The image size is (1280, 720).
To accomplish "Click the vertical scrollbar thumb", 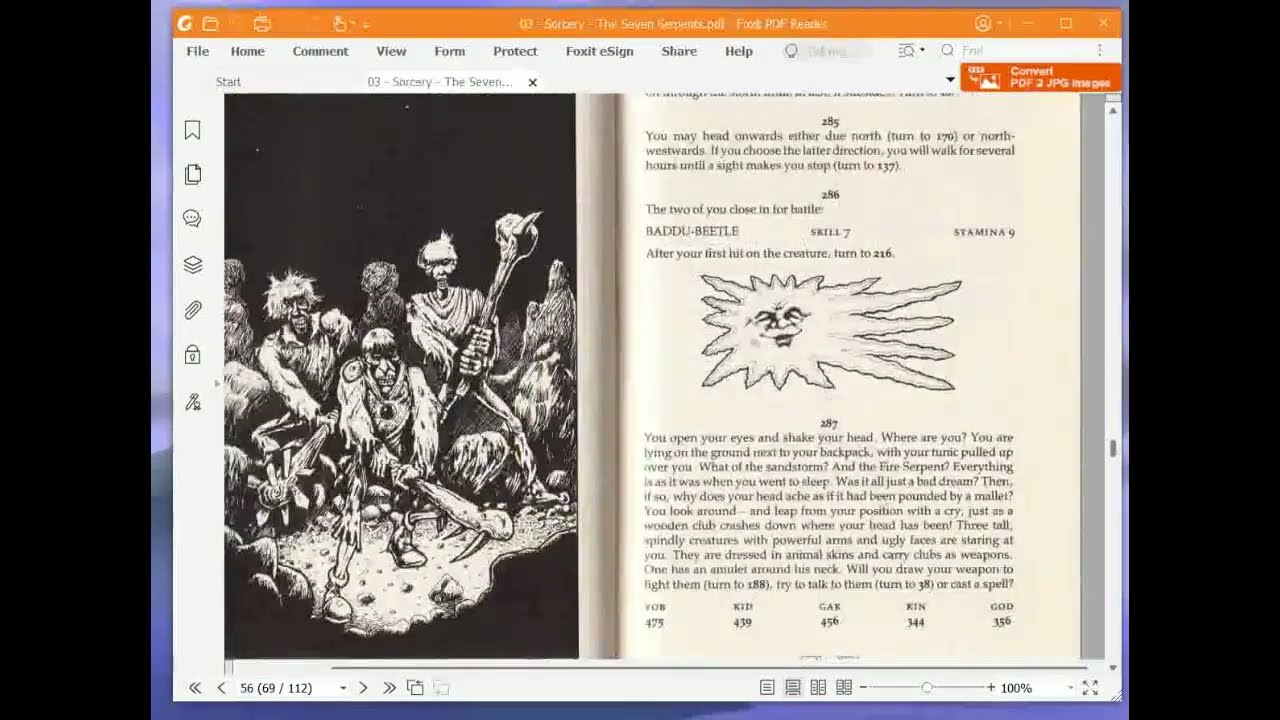I will coord(1113,449).
